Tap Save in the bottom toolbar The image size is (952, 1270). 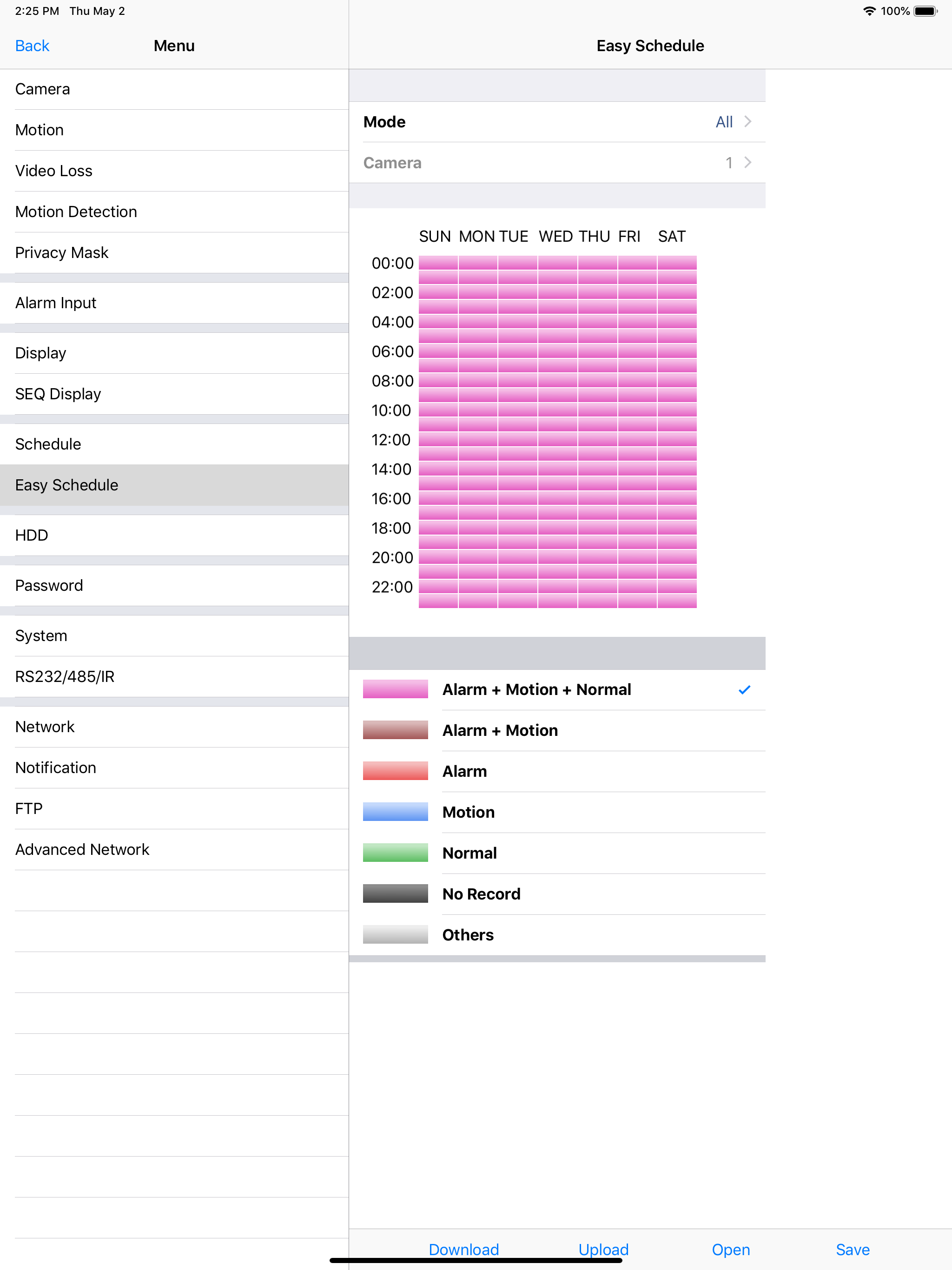[852, 1250]
